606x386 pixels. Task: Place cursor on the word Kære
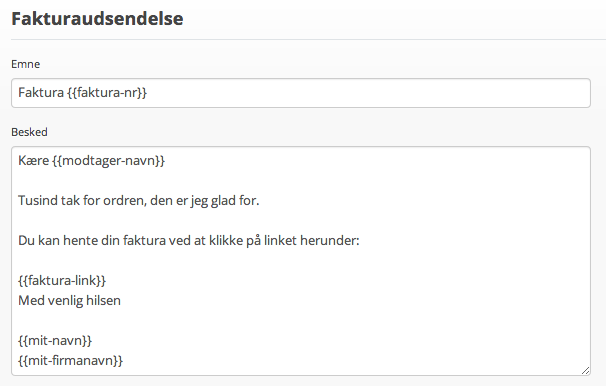tap(34, 161)
